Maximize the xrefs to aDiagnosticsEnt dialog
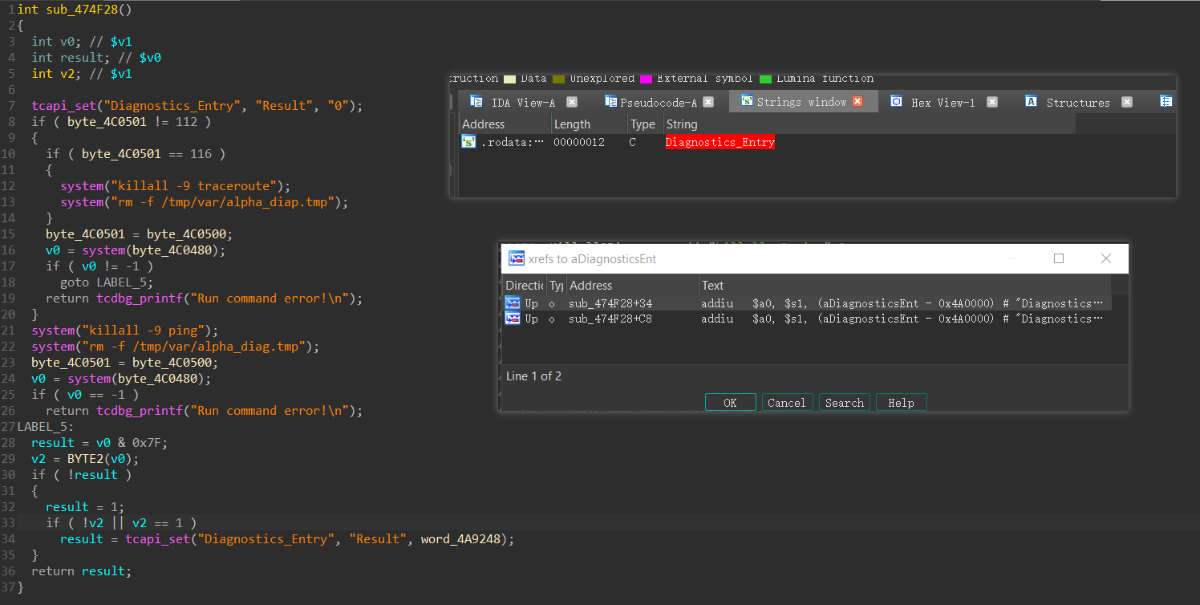1200x605 pixels. 1059,258
